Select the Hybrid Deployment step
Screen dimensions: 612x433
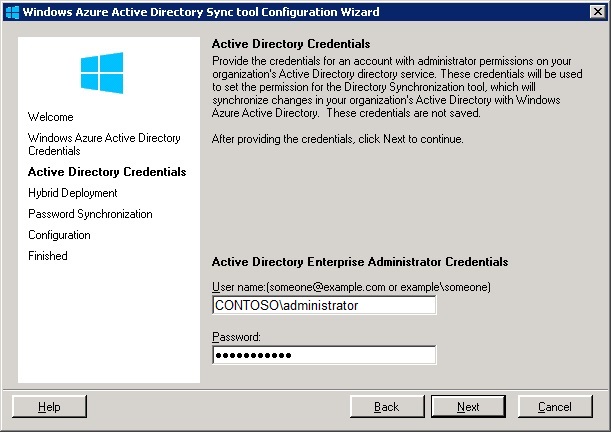pos(73,193)
